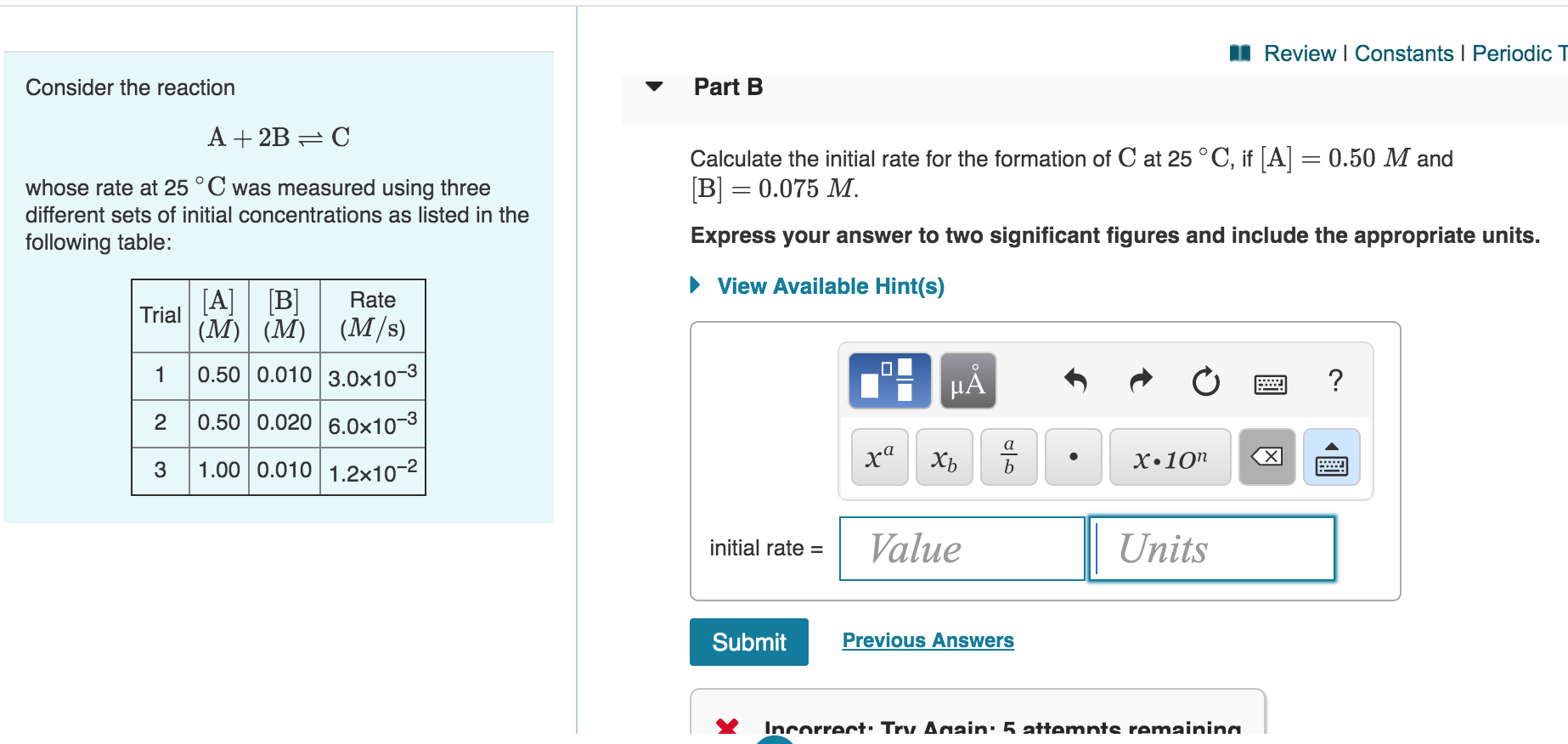Open the keyboard shortcuts icon
Image resolution: width=1568 pixels, height=744 pixels.
click(1272, 383)
